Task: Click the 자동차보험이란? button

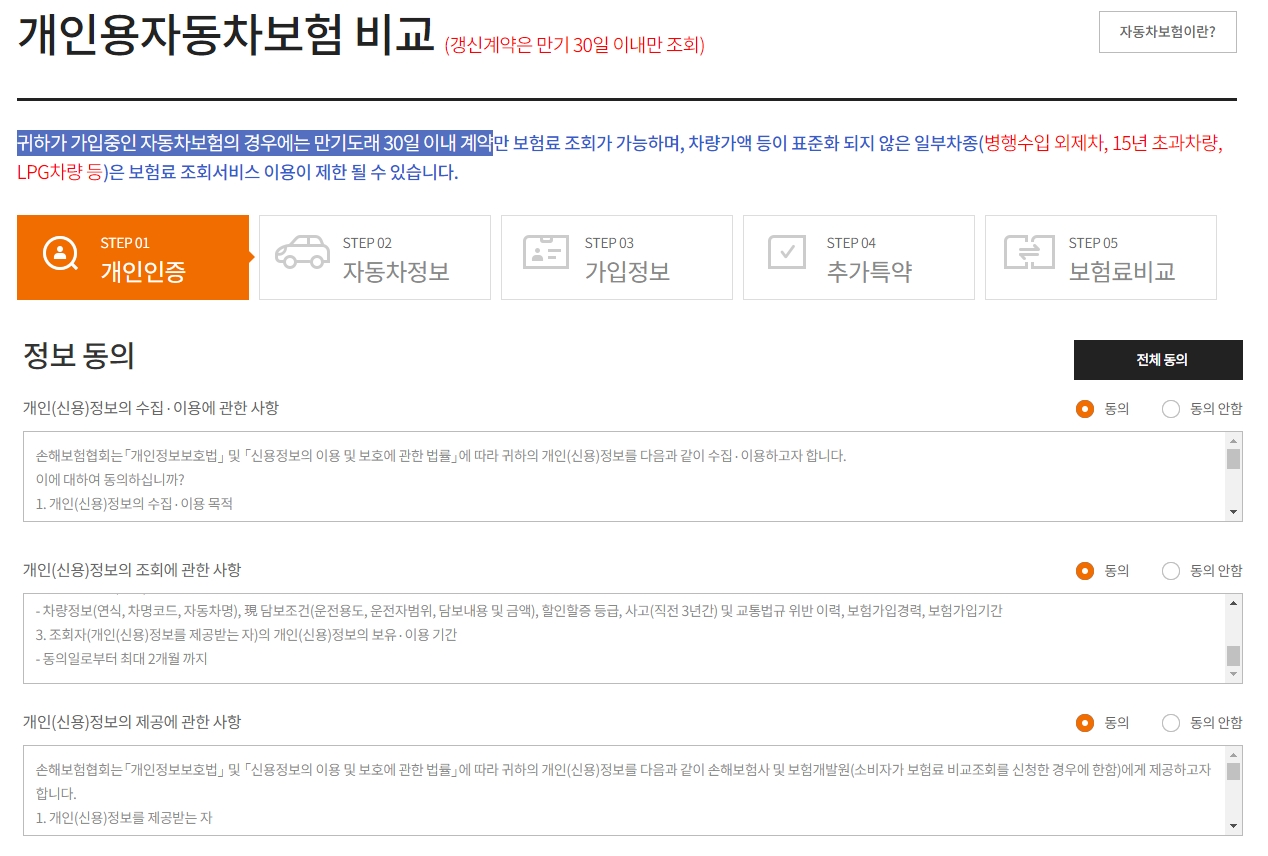Action: (1167, 32)
